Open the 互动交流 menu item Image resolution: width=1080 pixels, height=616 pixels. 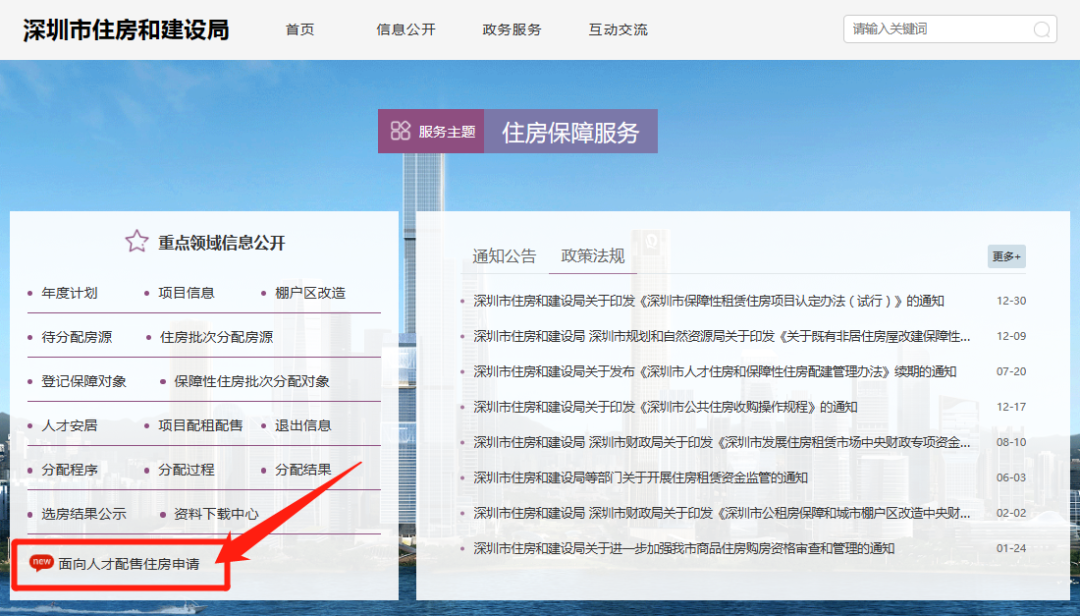click(x=618, y=30)
